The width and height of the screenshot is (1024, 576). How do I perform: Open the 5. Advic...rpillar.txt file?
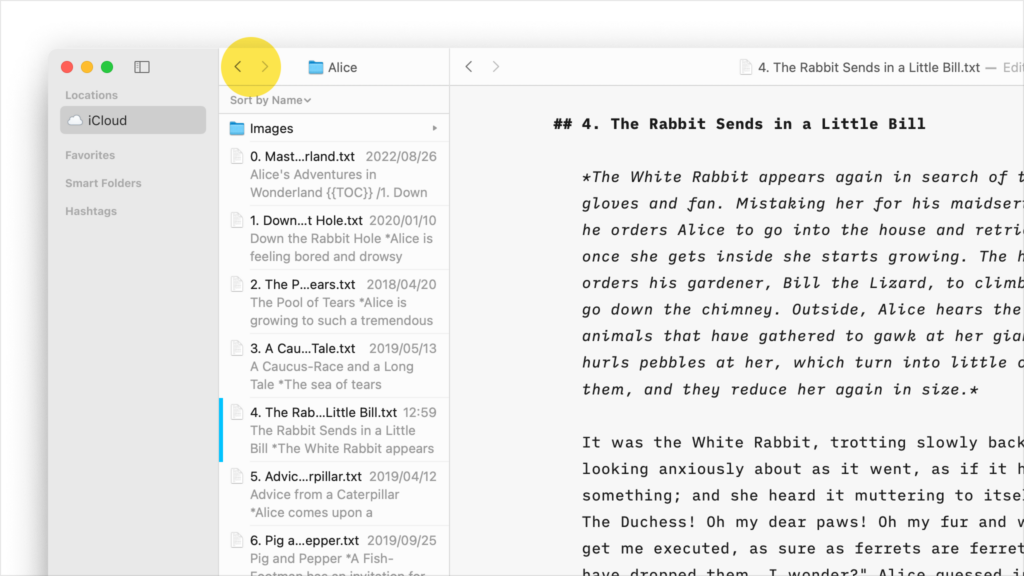334,494
